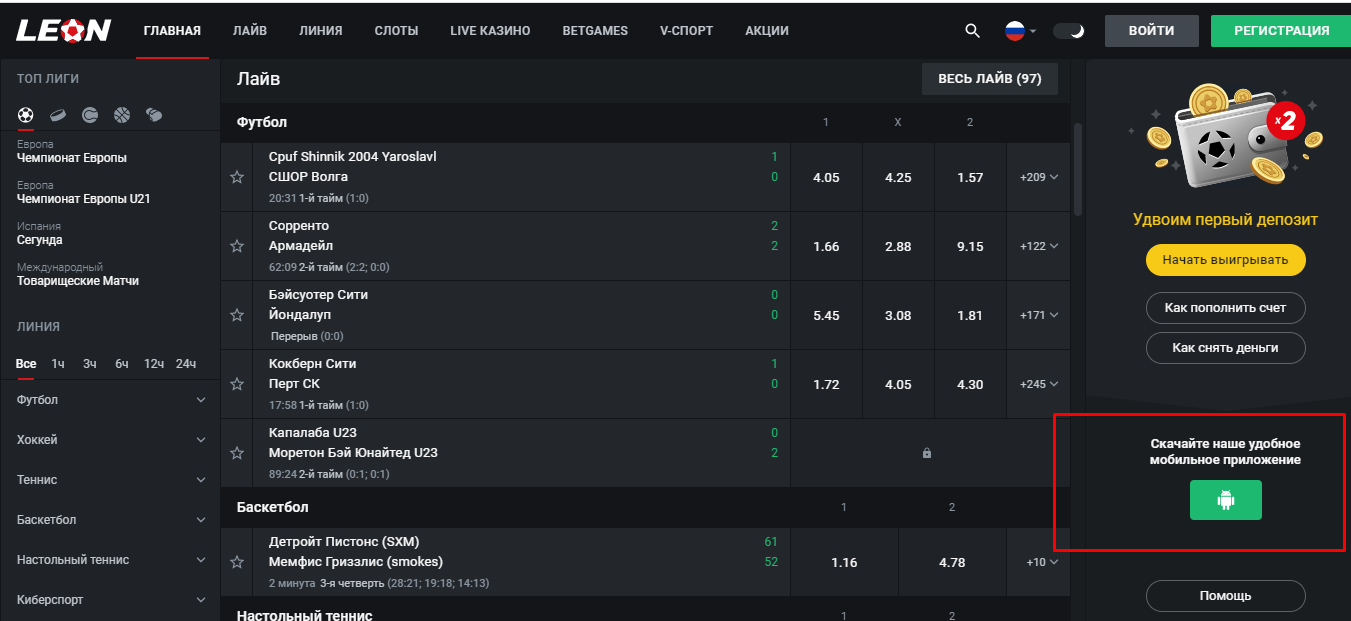Expand Теннис category in sidebar
Viewport: 1351px width, 621px height.
(x=112, y=480)
